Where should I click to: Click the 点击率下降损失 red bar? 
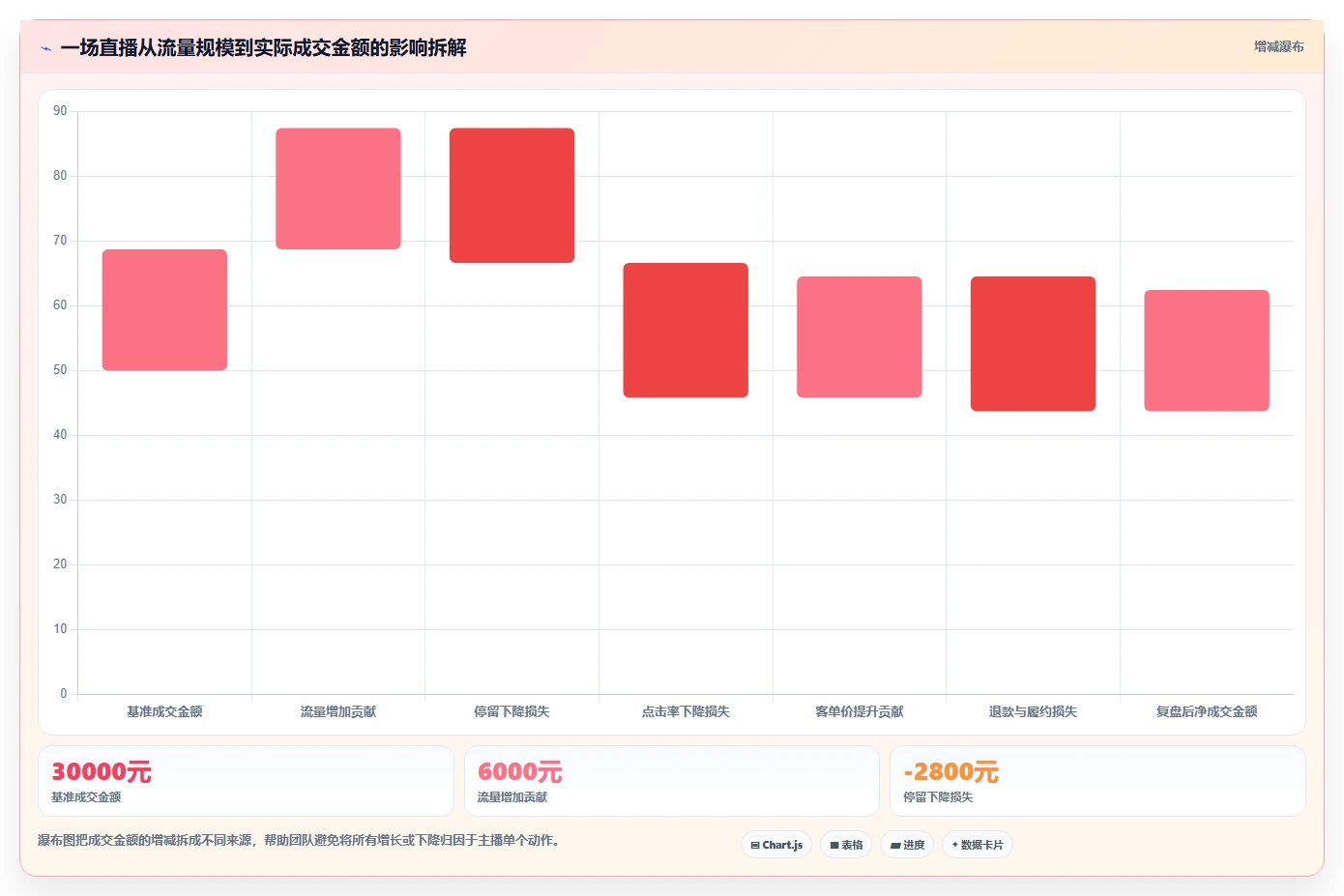[686, 331]
